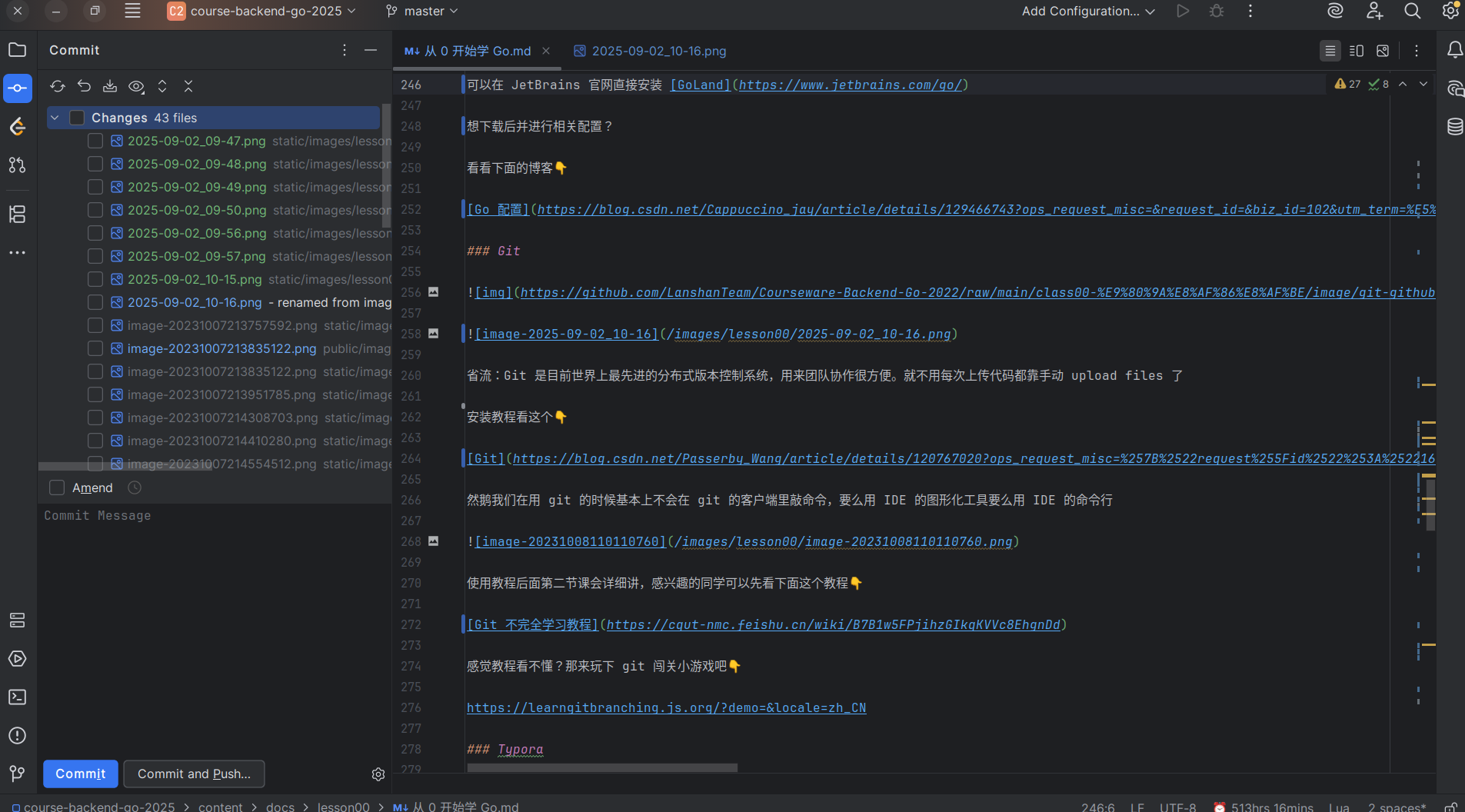The width and height of the screenshot is (1465, 812).
Task: Check the 2025-09-02_09-47.png file checkbox
Action: [x=95, y=141]
